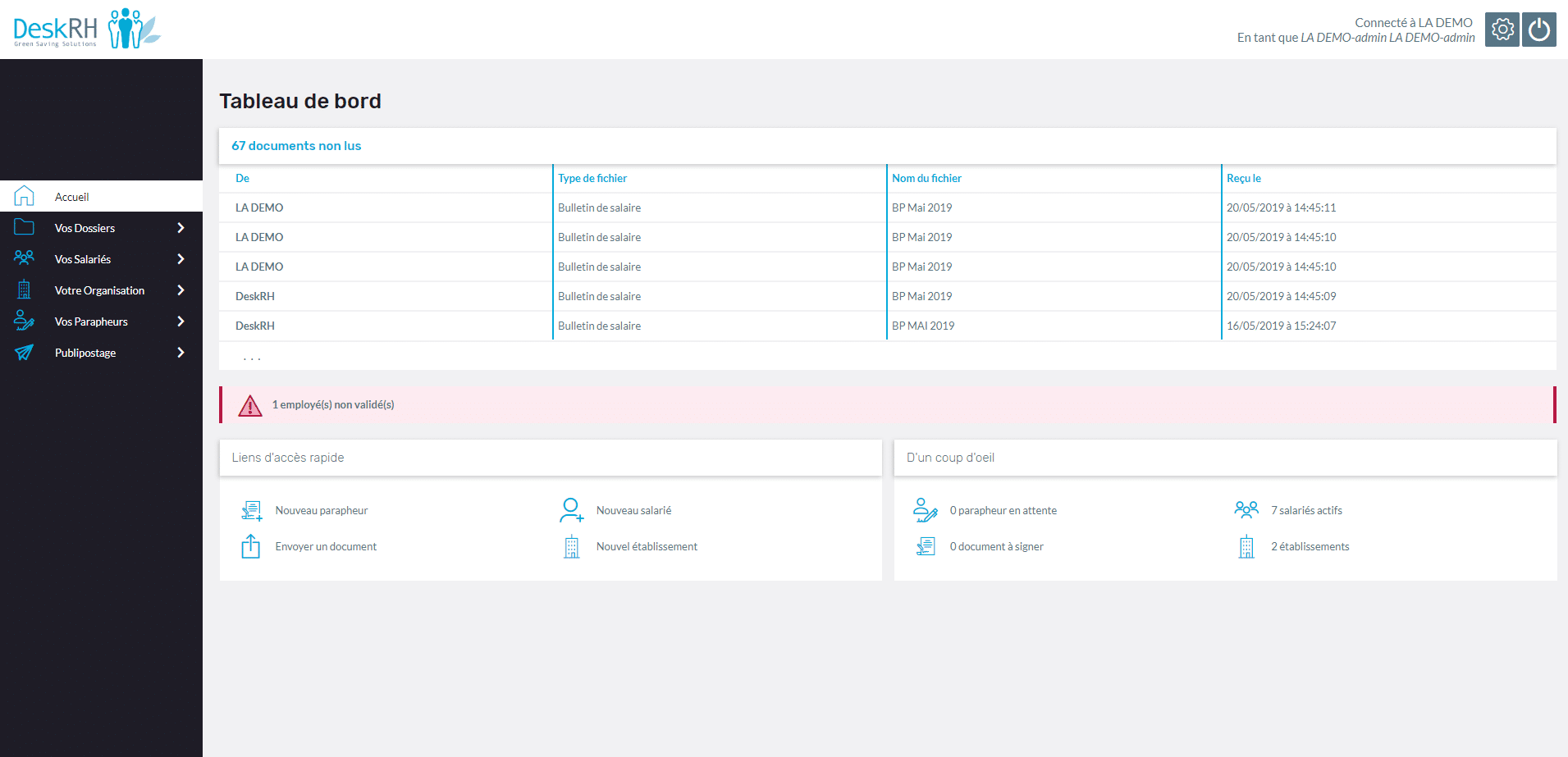This screenshot has height=757, width=1568.
Task: Open the document received 20/05/2019 à 14:45:11
Action: [888, 207]
